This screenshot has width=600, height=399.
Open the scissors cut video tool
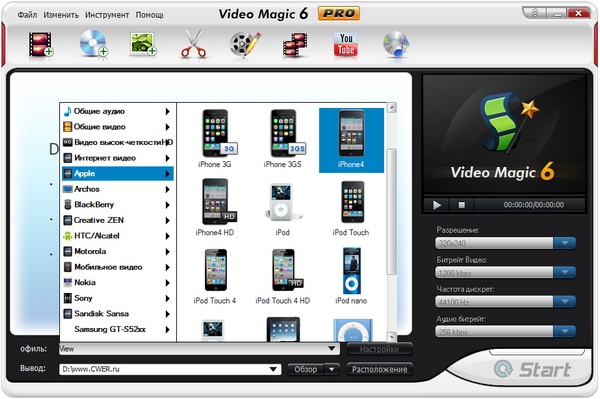coord(194,44)
